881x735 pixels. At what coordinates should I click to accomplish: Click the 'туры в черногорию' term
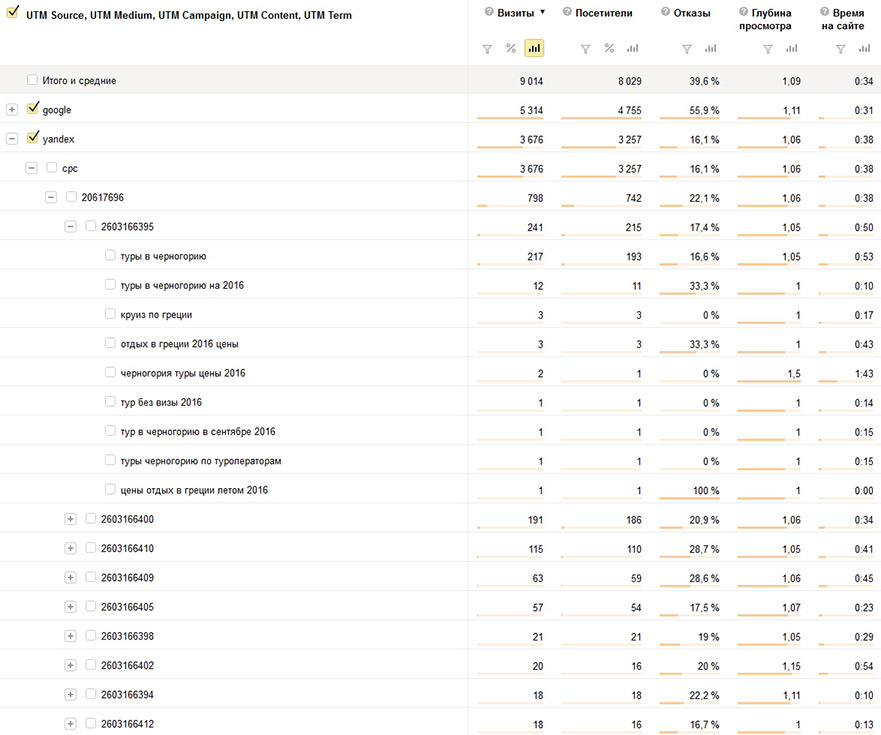163,256
